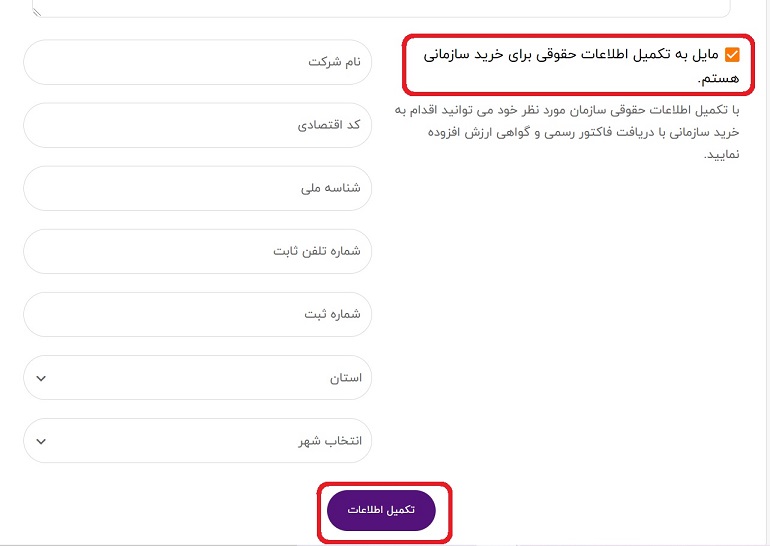Click the شماره تلفن ثابت field
This screenshot has width=770, height=546.
[x=197, y=251]
